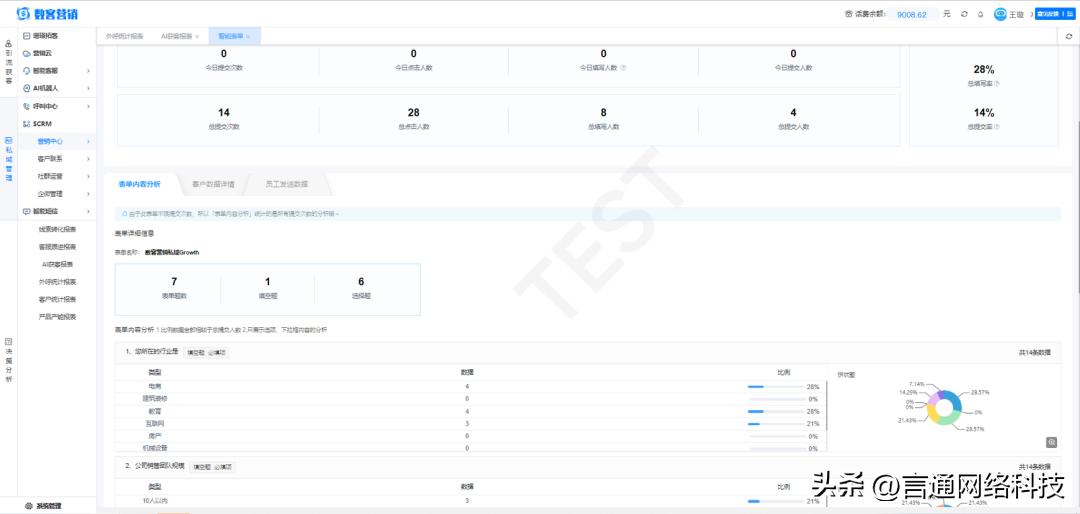Screen dimensions: 1080x514
Task: Click the 14 总提交次数 stat
Action: pyautogui.click(x=223, y=118)
